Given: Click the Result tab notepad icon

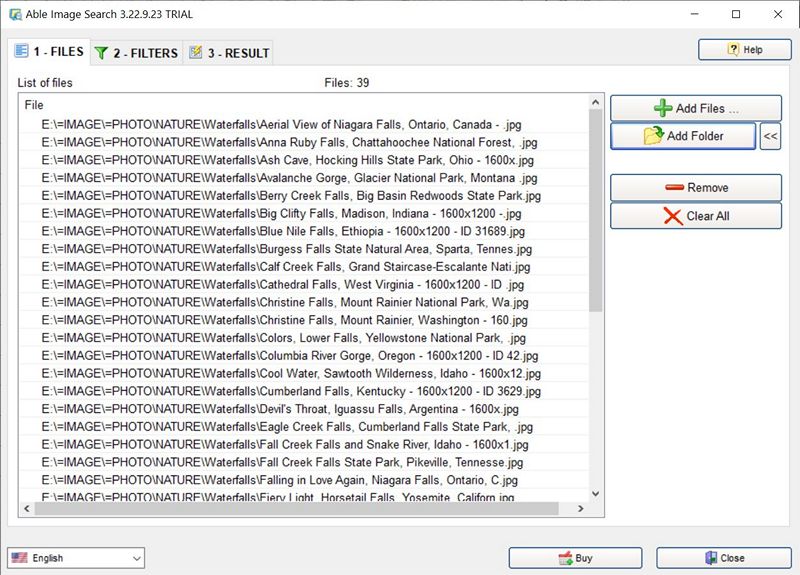Looking at the screenshot, I should pos(196,53).
